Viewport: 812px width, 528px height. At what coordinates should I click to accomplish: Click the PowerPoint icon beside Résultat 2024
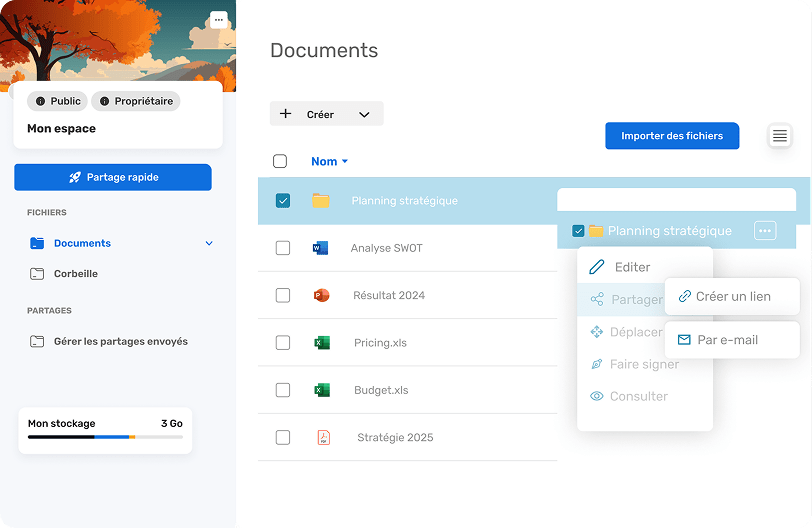point(321,295)
